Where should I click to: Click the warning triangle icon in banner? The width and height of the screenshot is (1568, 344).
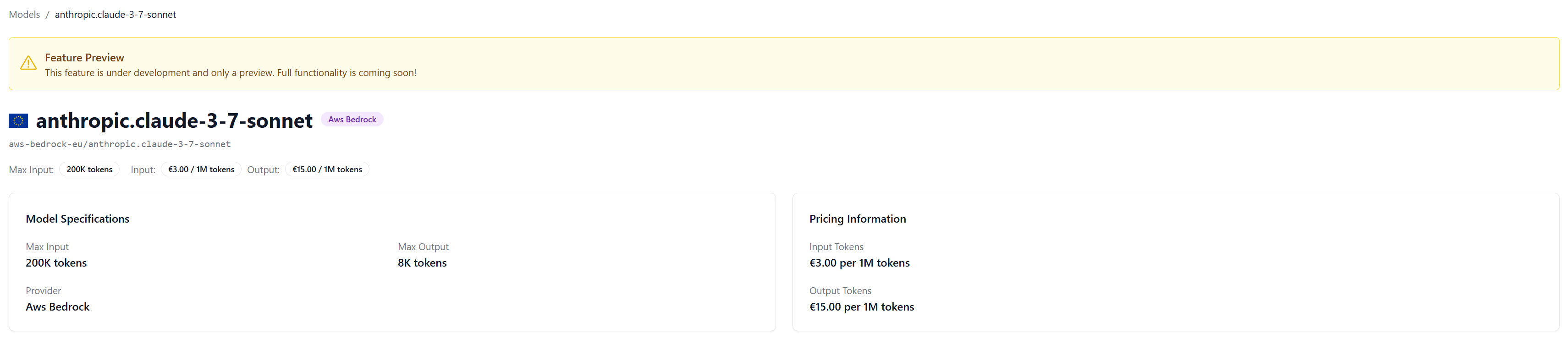coord(28,63)
